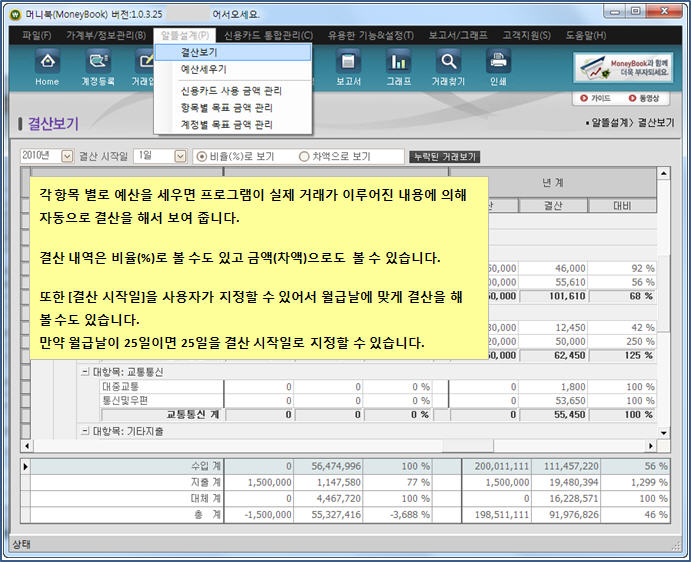Select the 비율(%)로 보기 radio option
Viewport: 691px width, 562px height.
coord(202,157)
